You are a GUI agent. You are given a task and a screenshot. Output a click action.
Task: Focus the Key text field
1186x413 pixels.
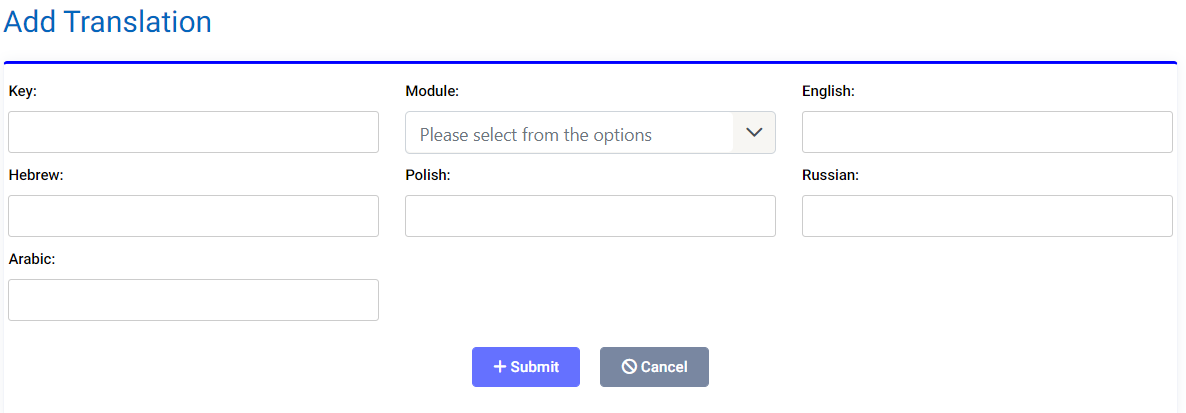[193, 132]
